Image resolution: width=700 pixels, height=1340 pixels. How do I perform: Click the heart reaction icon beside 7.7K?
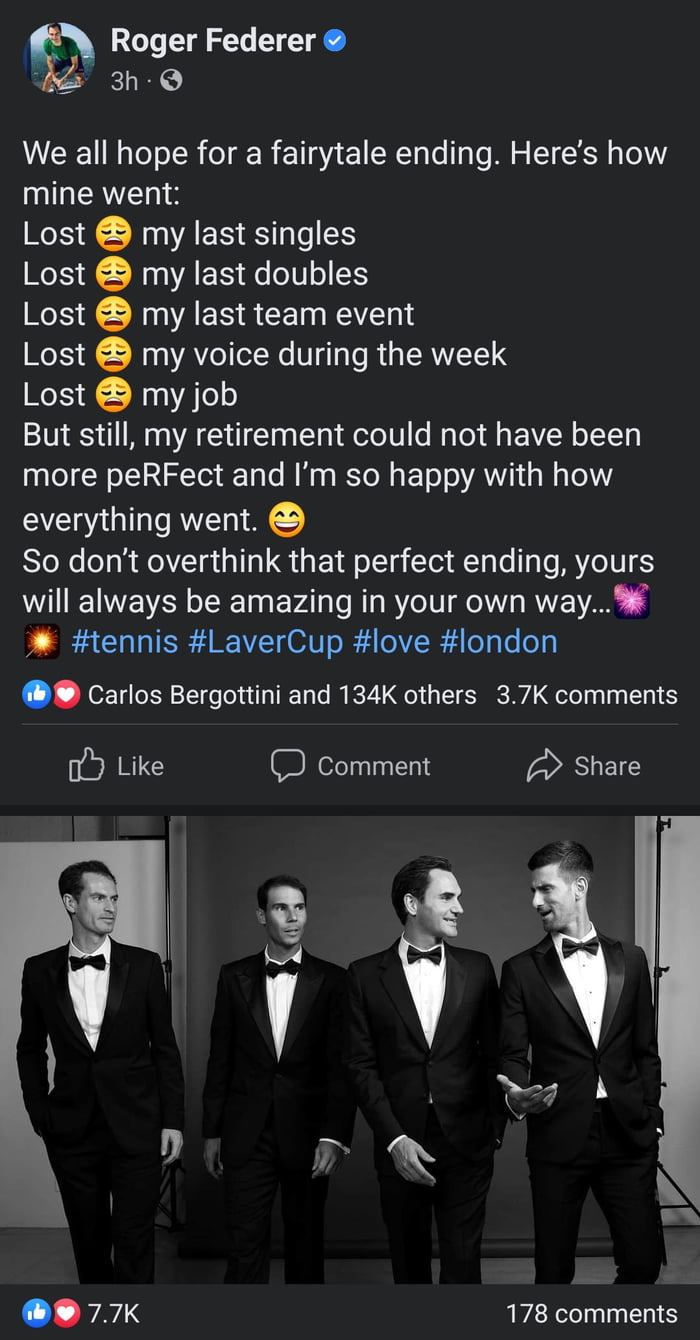click(x=66, y=1313)
